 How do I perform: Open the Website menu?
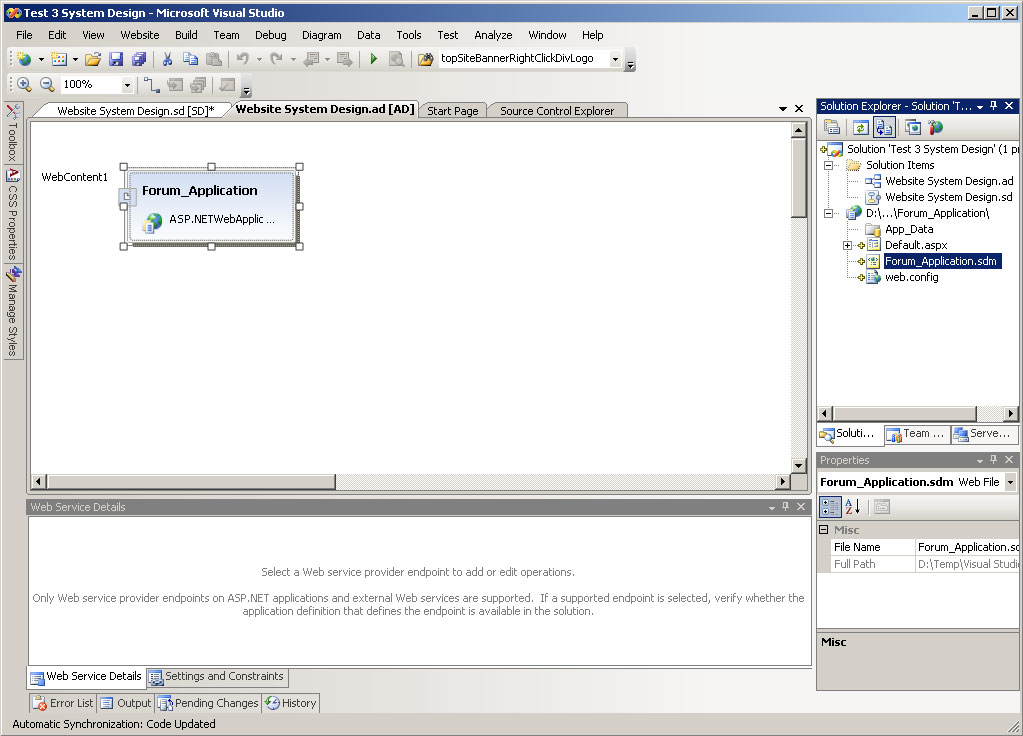[x=140, y=35]
